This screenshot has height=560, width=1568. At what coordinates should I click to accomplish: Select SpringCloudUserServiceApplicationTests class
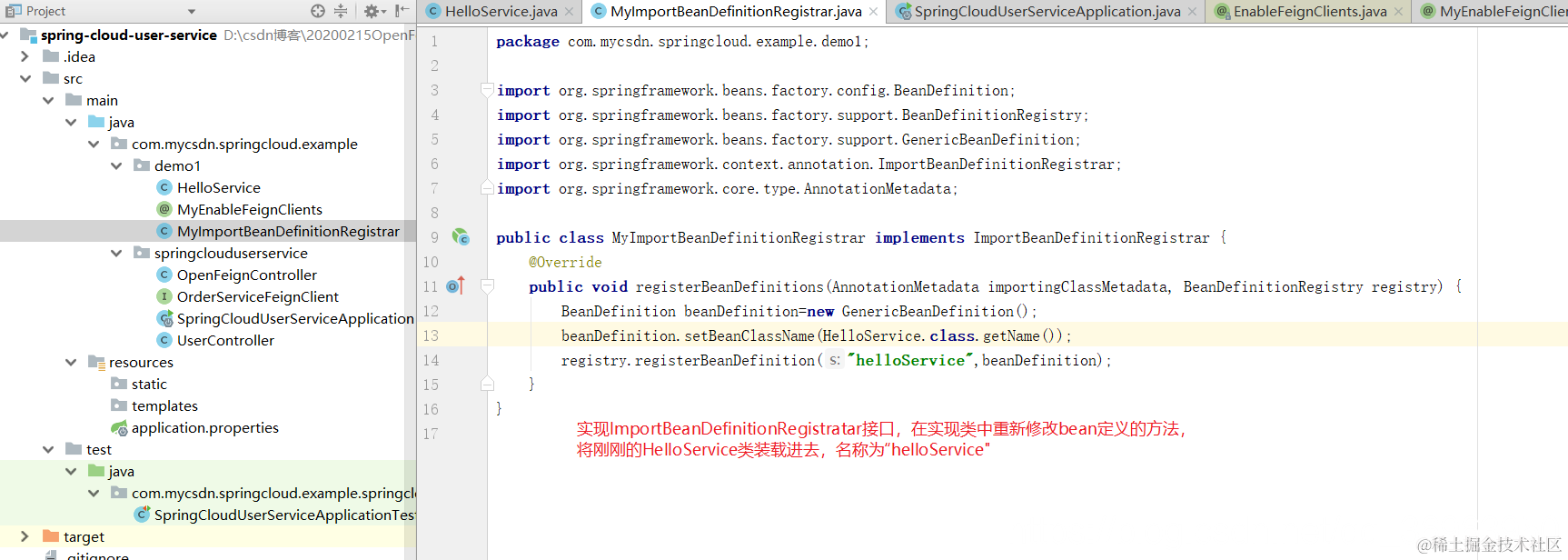(x=284, y=515)
